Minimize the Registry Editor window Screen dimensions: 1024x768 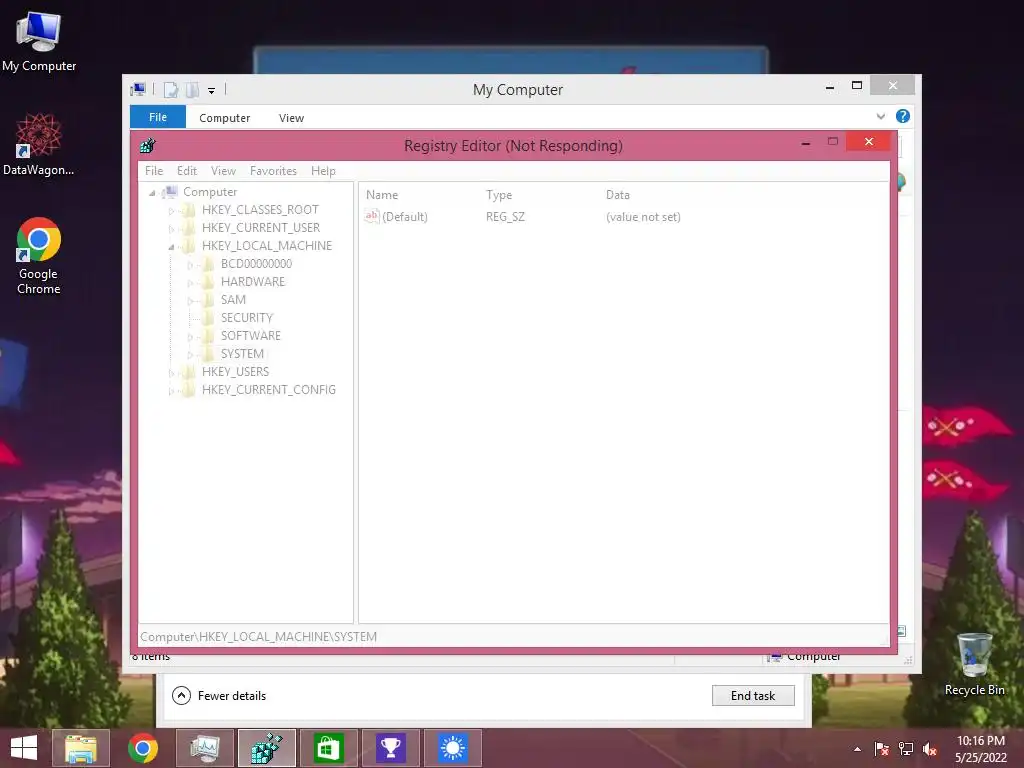(806, 142)
